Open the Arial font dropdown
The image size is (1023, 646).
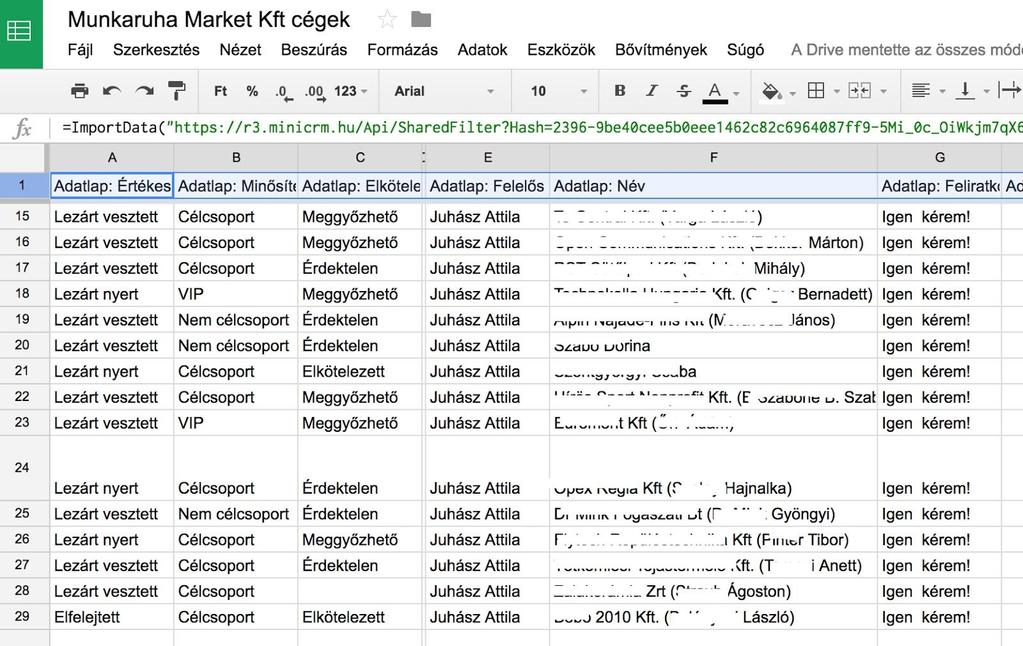[x=444, y=91]
